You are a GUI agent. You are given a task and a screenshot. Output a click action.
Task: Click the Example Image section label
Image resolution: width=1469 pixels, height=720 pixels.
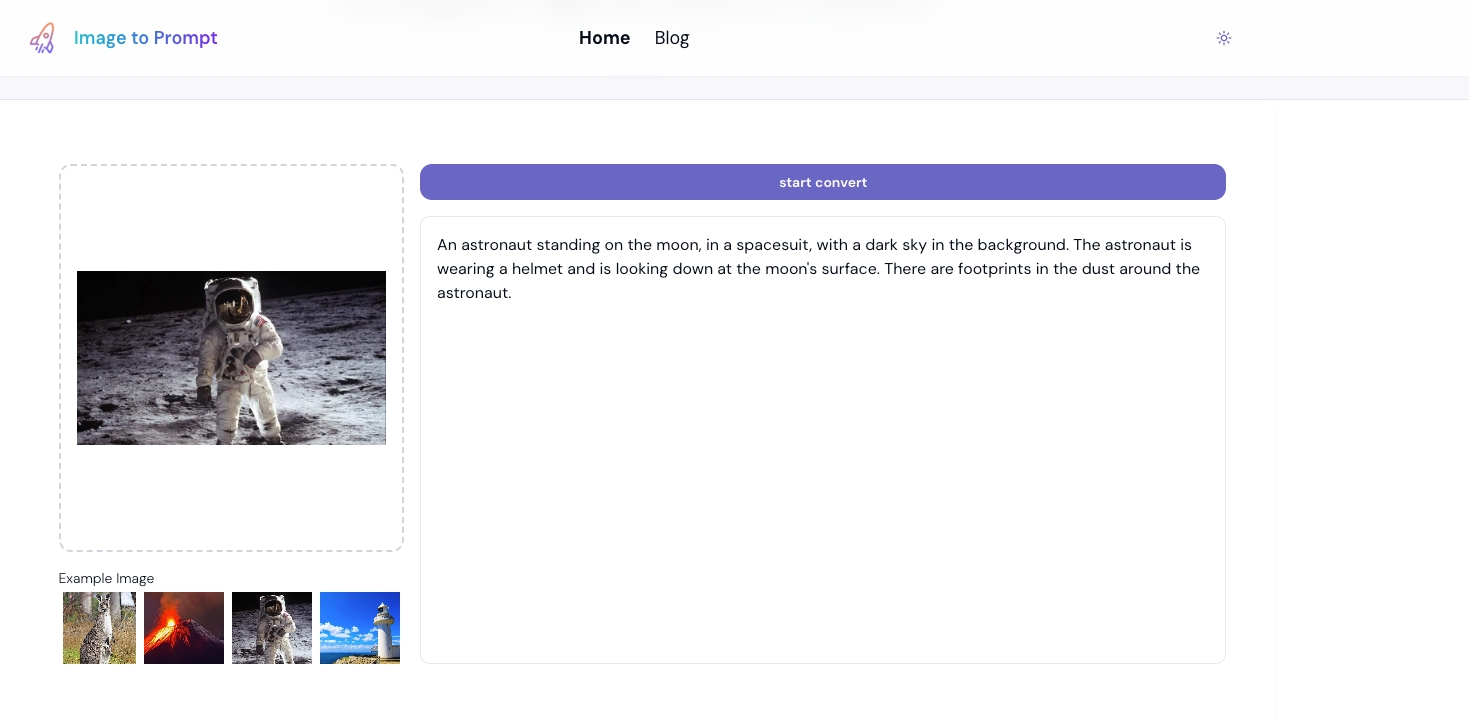pyautogui.click(x=106, y=578)
